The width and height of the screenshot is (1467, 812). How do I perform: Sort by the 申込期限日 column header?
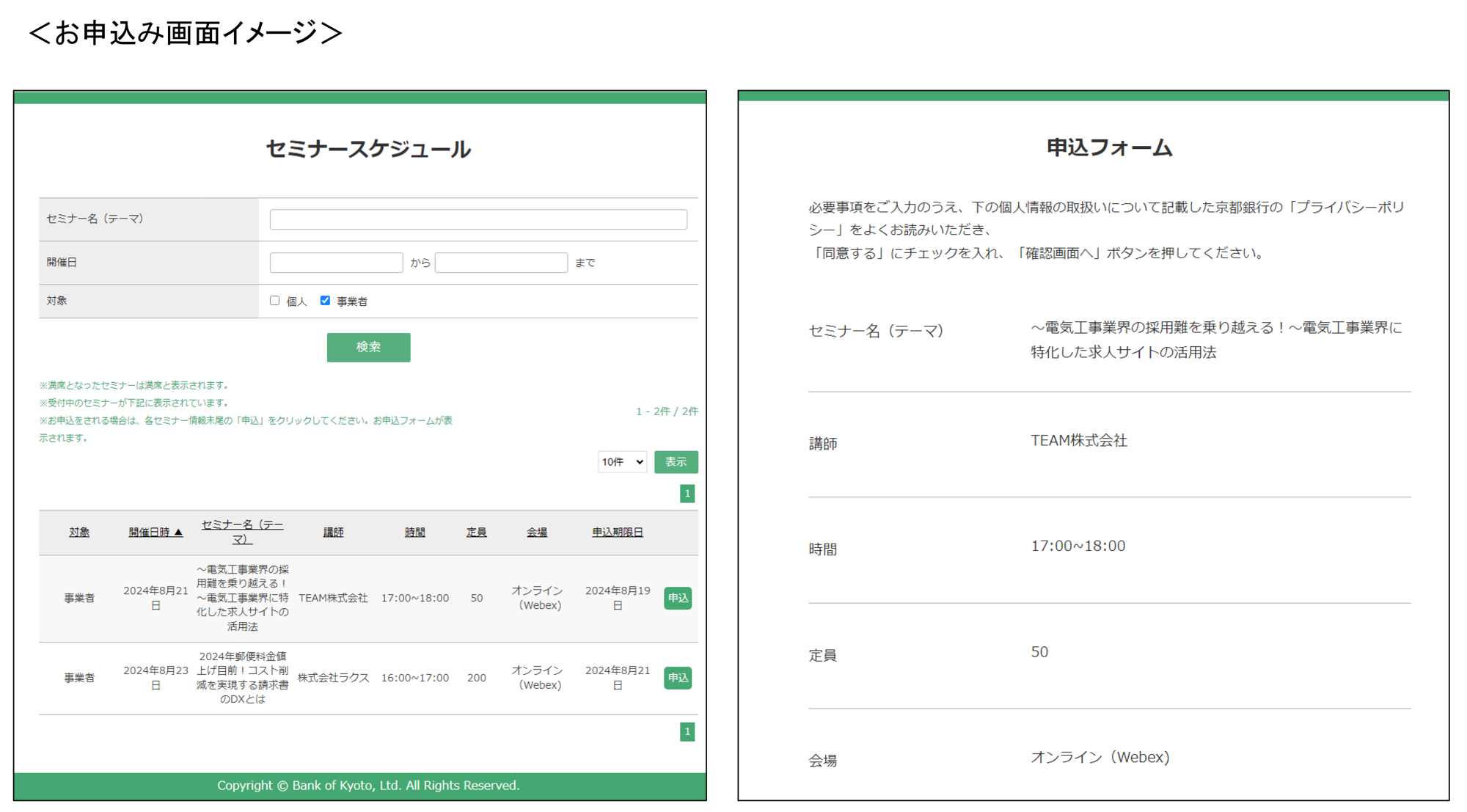click(618, 533)
